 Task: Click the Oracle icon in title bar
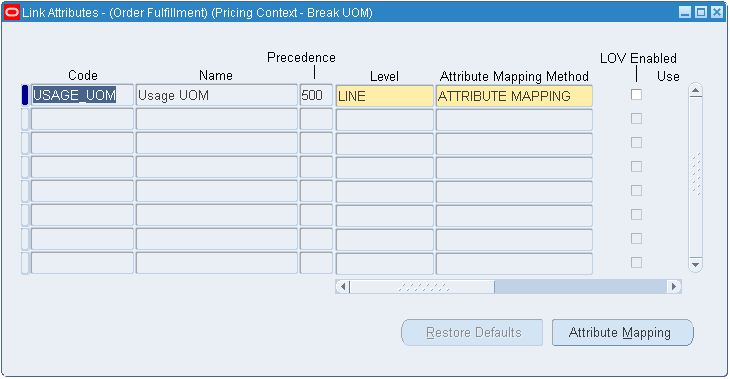point(12,13)
